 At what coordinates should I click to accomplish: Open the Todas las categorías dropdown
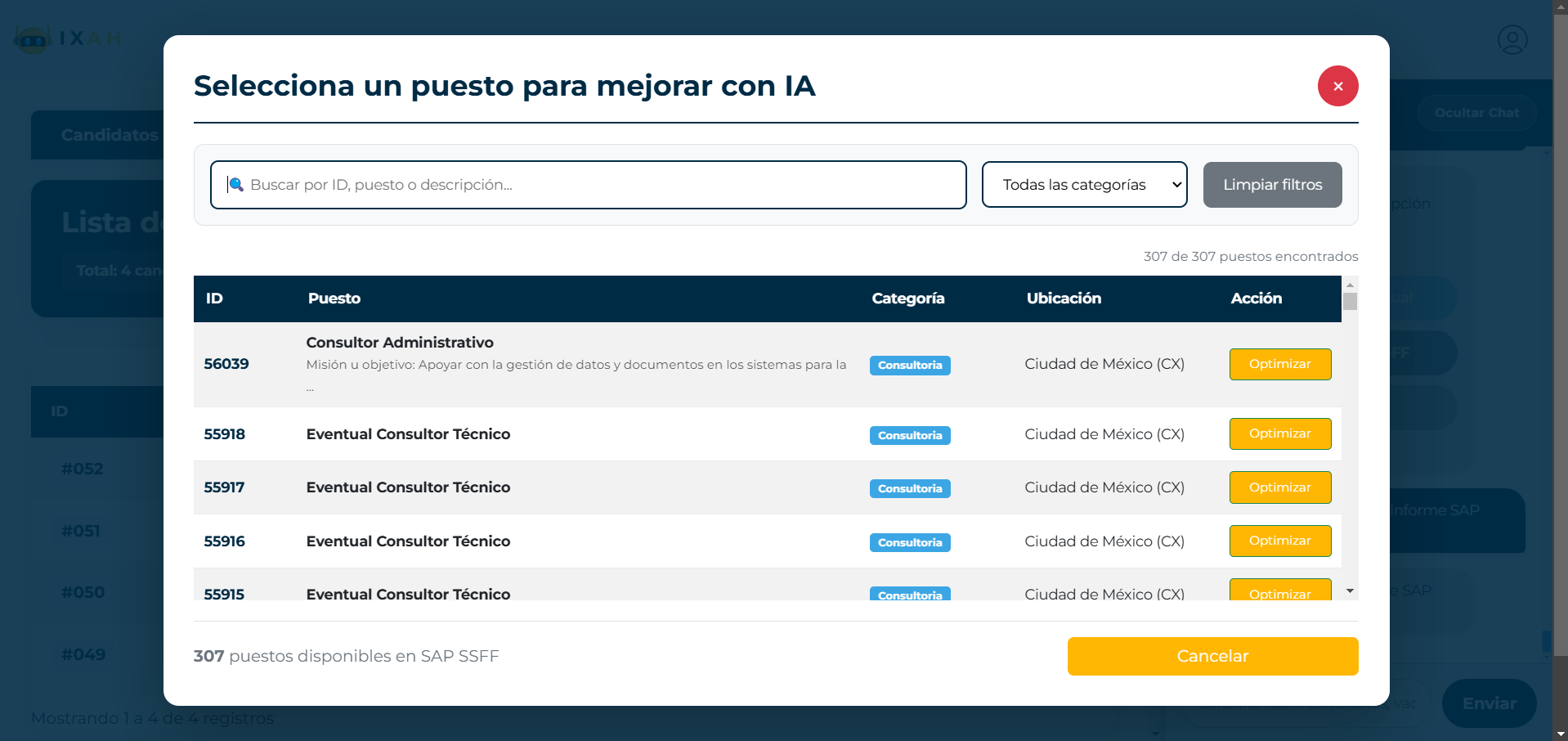pyautogui.click(x=1084, y=185)
